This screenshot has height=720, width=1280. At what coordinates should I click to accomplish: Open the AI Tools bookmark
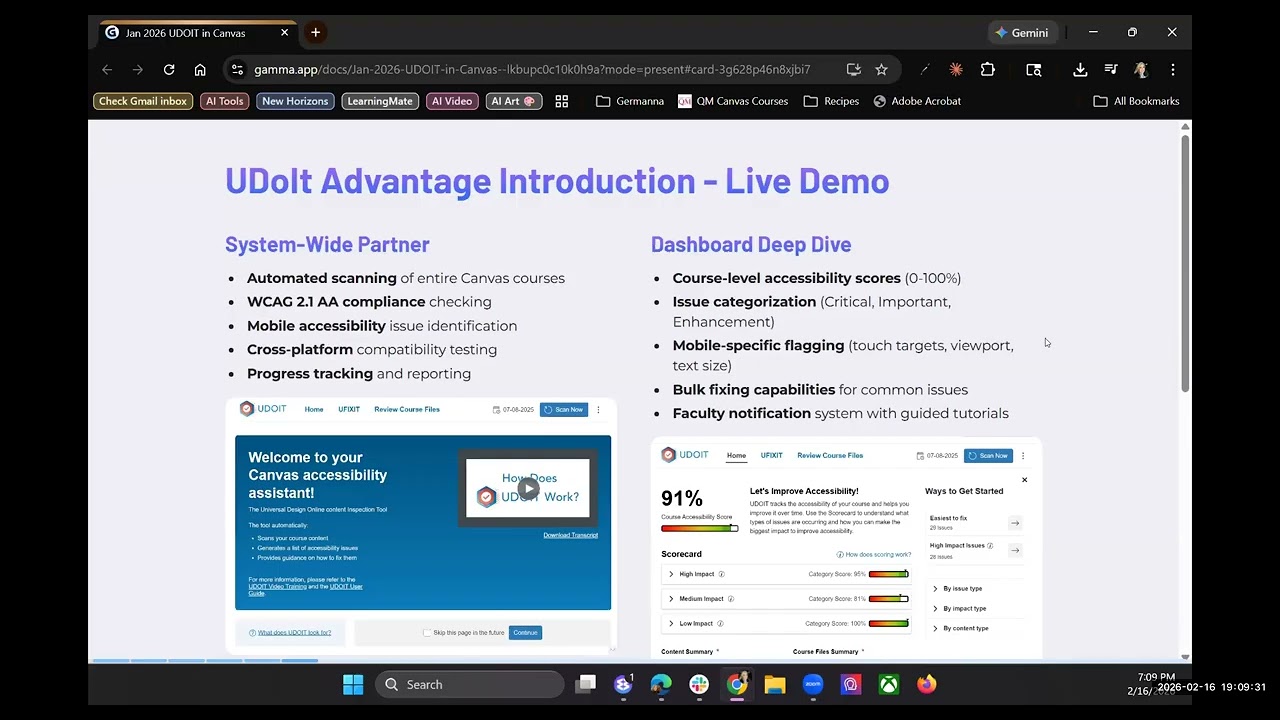(x=225, y=101)
